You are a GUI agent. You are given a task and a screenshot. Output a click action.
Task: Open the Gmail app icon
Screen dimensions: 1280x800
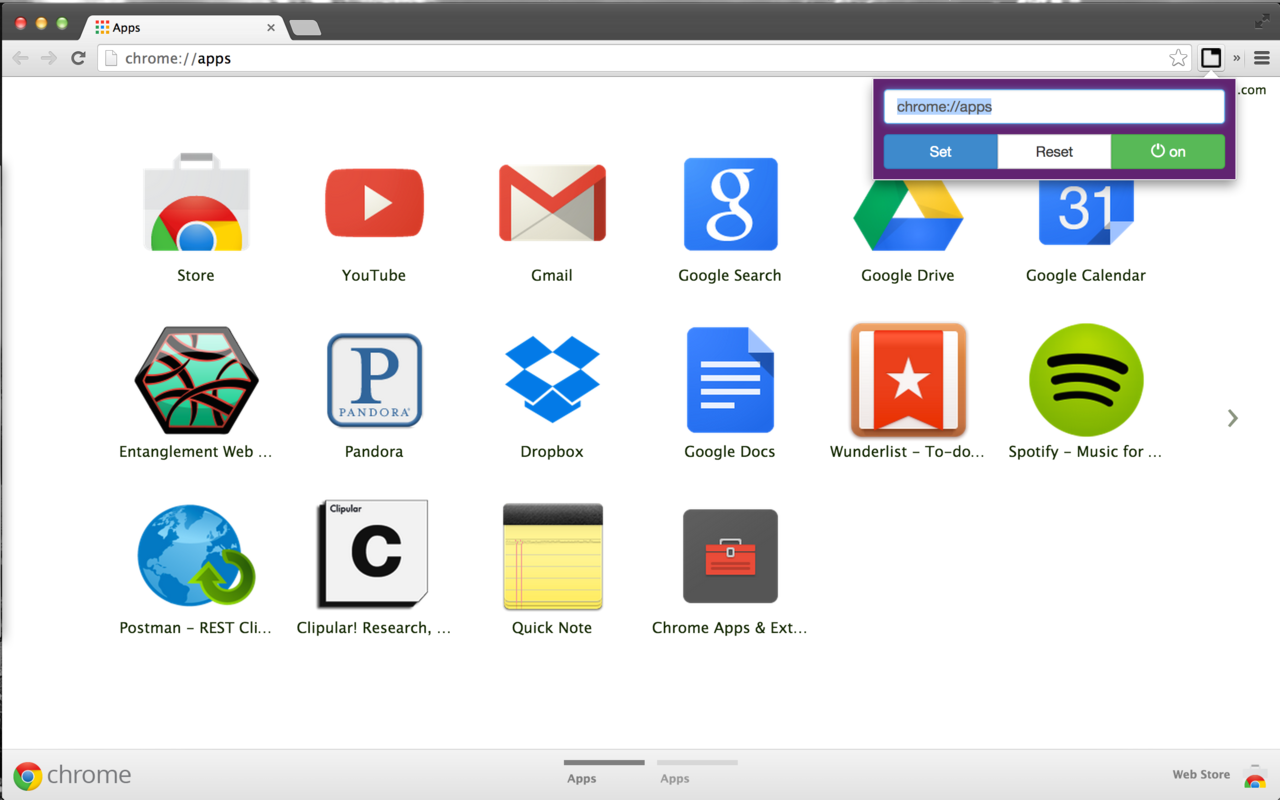[552, 203]
